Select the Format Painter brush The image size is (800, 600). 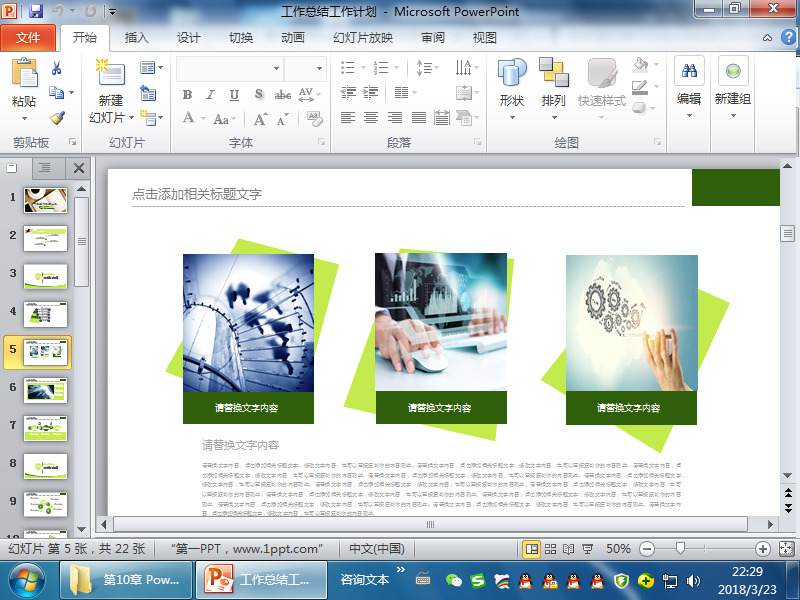(57, 117)
